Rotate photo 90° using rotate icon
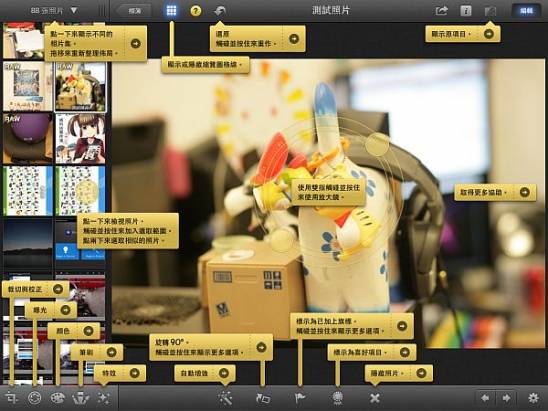The width and height of the screenshot is (548, 411). 263,398
